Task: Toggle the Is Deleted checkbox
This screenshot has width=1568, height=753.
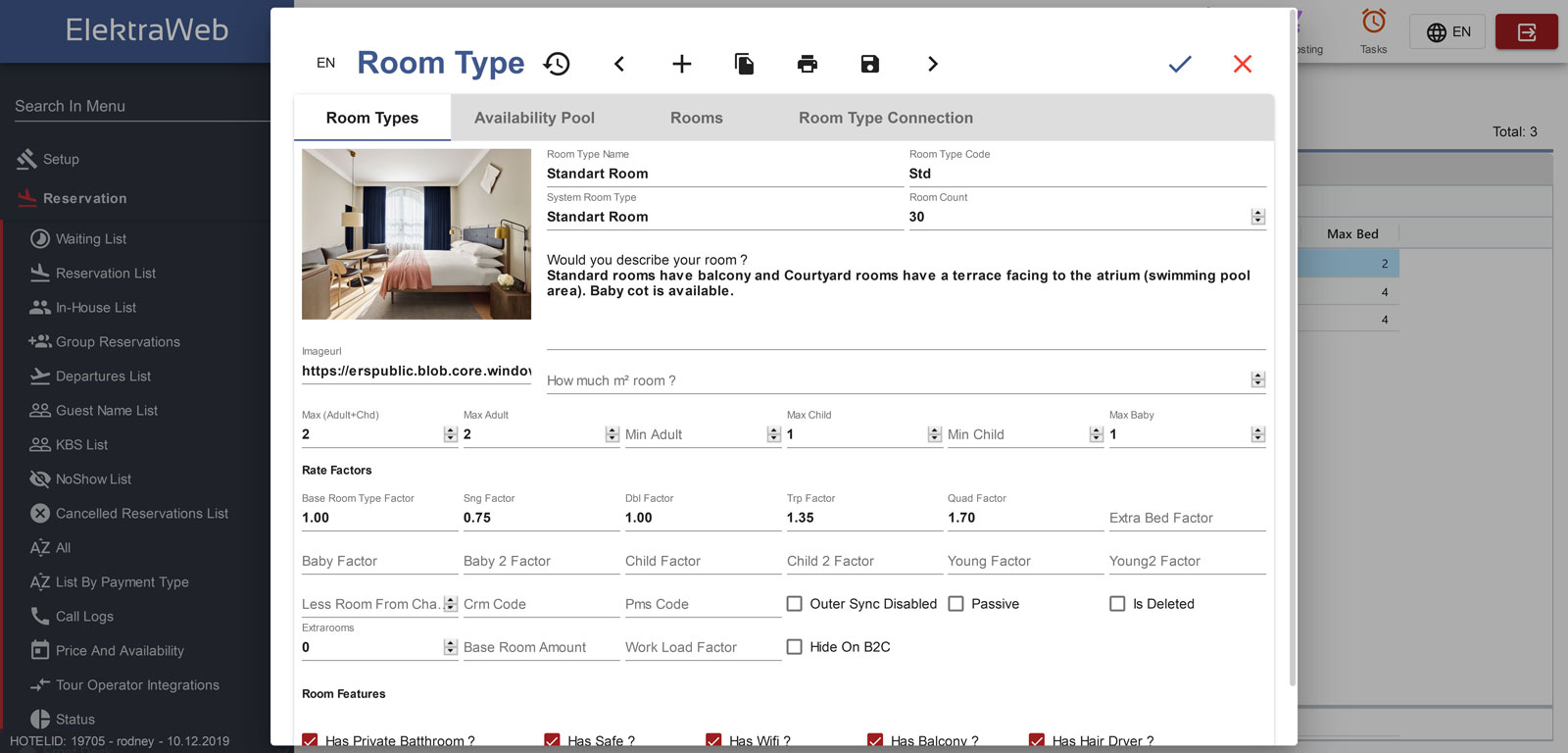Action: pyautogui.click(x=1117, y=604)
